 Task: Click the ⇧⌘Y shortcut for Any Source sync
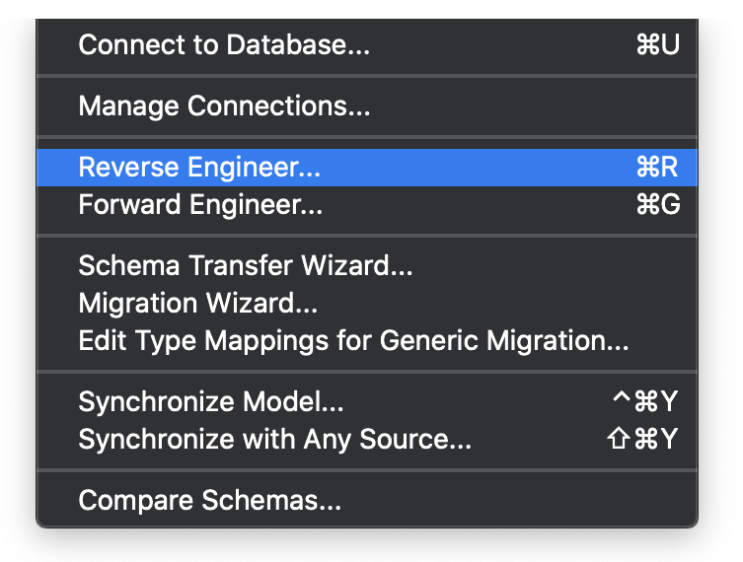pos(643,439)
